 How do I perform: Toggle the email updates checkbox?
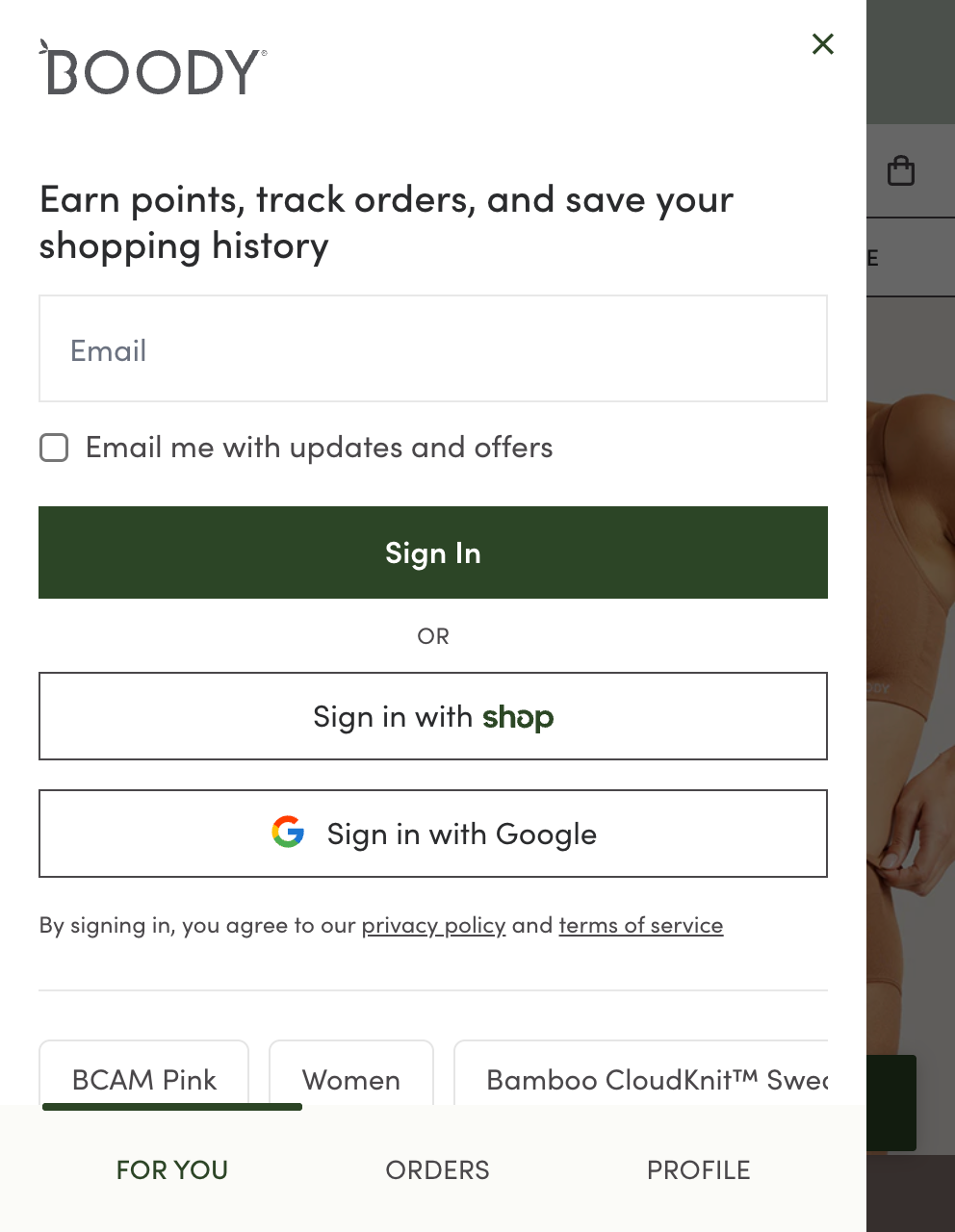(54, 448)
